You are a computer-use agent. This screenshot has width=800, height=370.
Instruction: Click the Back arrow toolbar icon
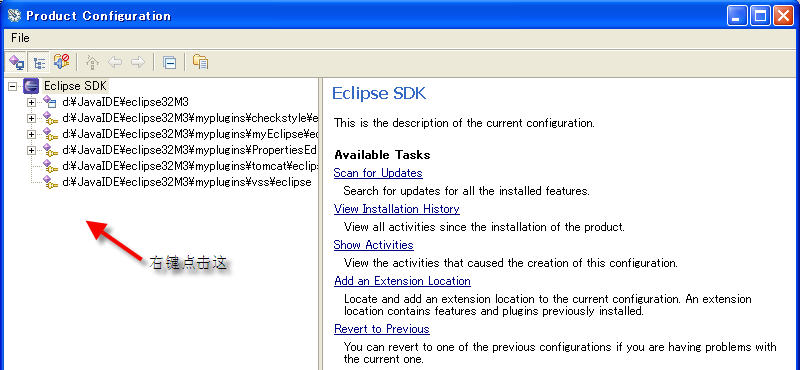click(115, 62)
